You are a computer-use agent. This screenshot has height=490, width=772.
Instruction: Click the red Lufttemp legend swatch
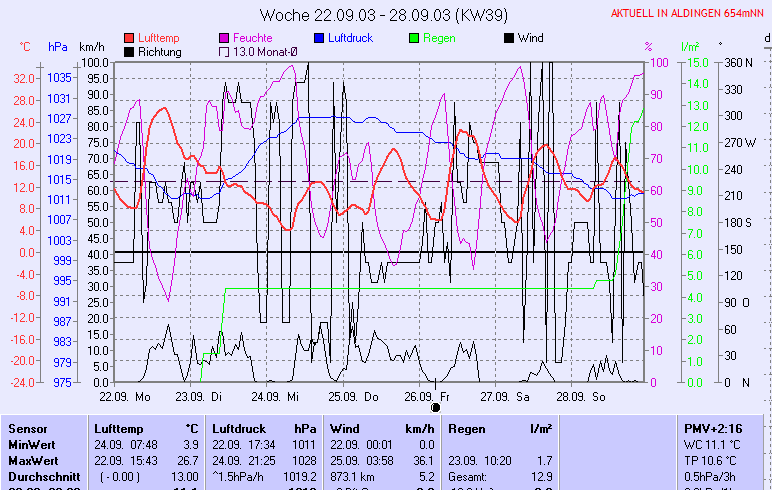pos(129,38)
